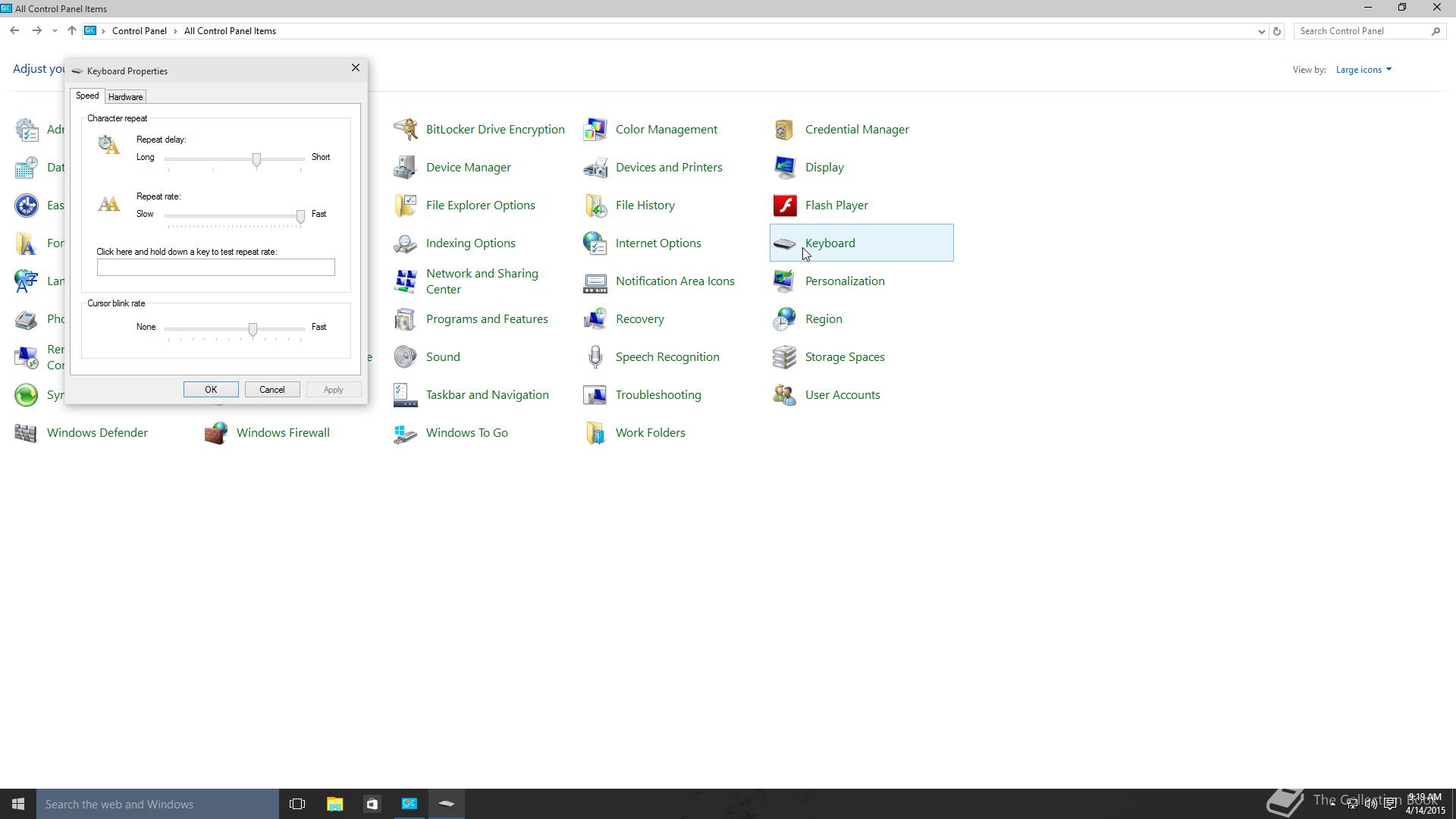This screenshot has width=1456, height=819.
Task: Click the test repeat rate text box
Action: click(x=215, y=268)
